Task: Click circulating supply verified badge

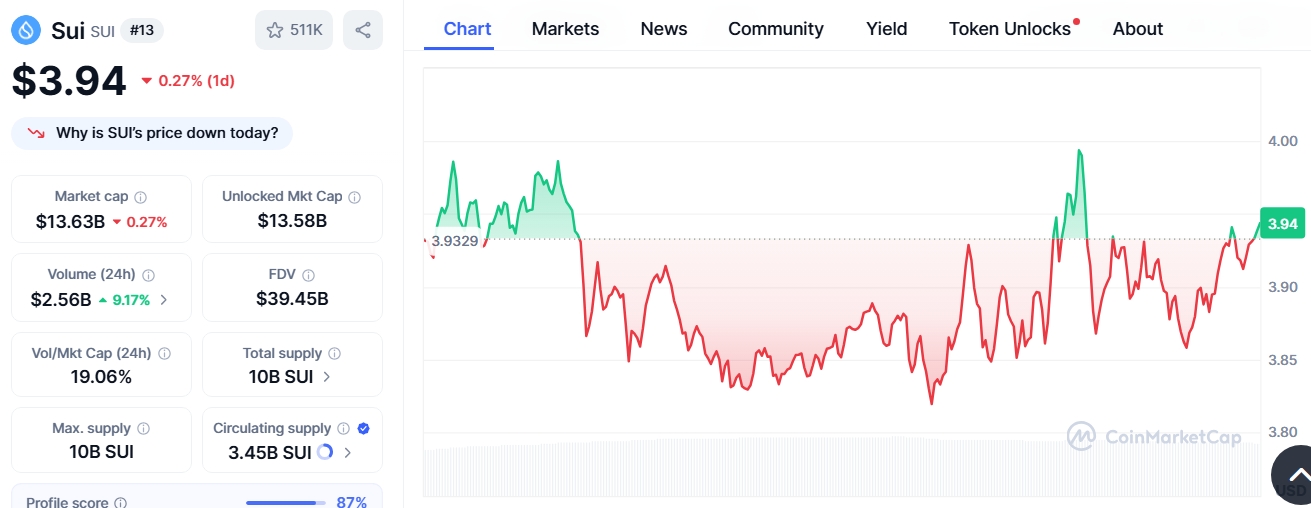Action: (x=363, y=428)
